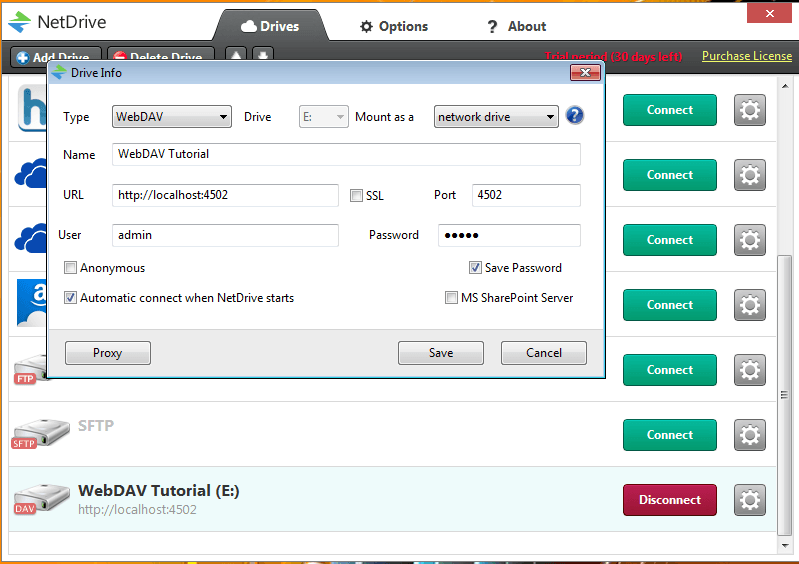
Task: Open the Options tab
Action: click(394, 26)
